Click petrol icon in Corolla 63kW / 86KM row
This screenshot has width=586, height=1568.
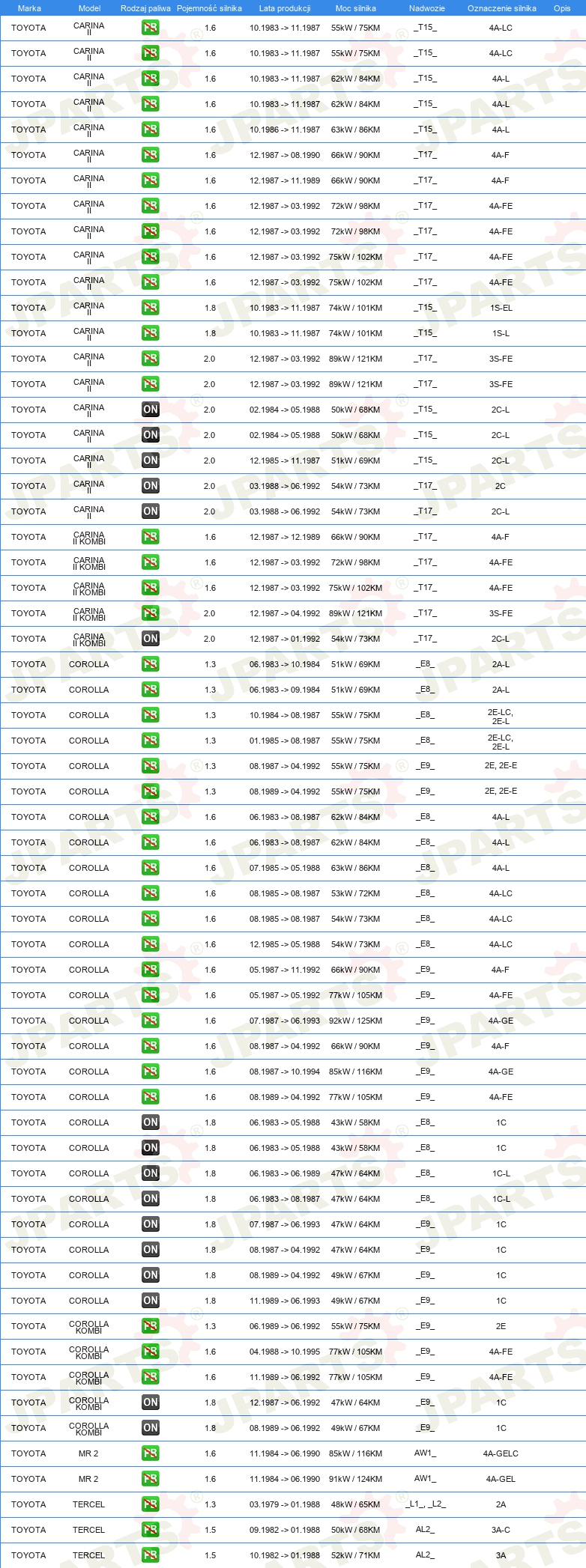pyautogui.click(x=150, y=868)
